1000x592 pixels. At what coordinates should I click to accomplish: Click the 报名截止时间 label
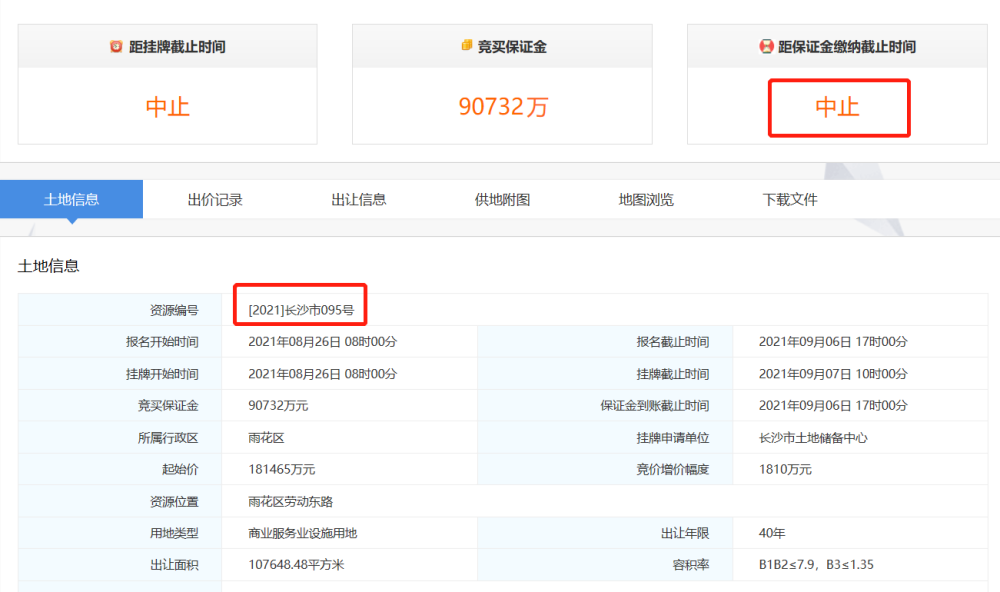pos(673,342)
